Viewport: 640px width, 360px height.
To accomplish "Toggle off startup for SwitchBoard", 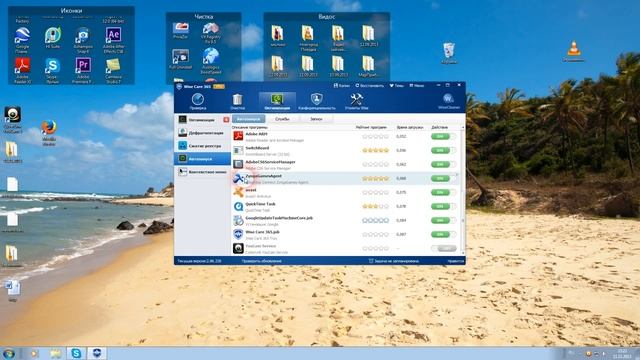I will pos(443,150).
